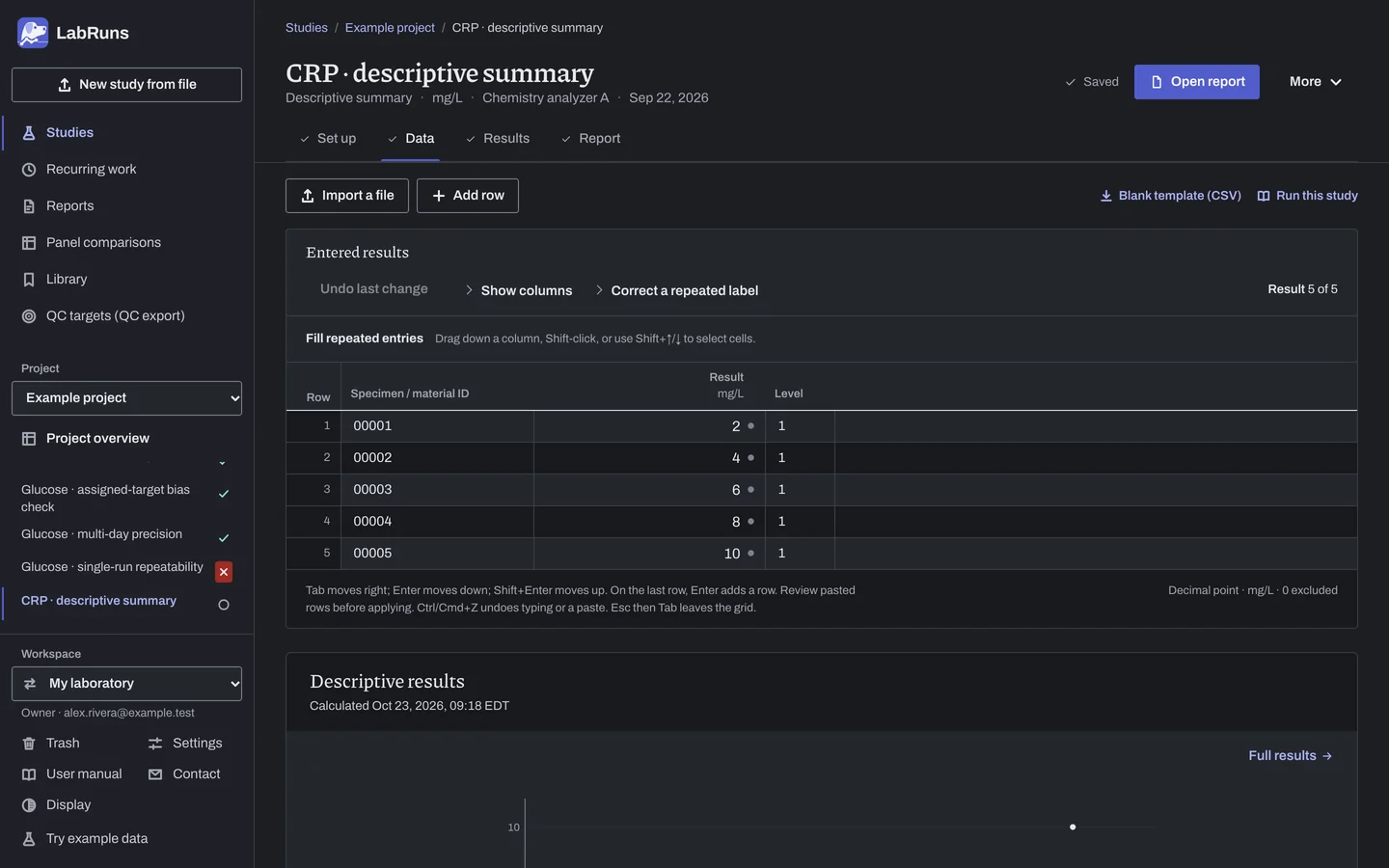Screen dimensions: 1389x868
Task: Open the My laboratory workspace selector
Action: pos(126,684)
